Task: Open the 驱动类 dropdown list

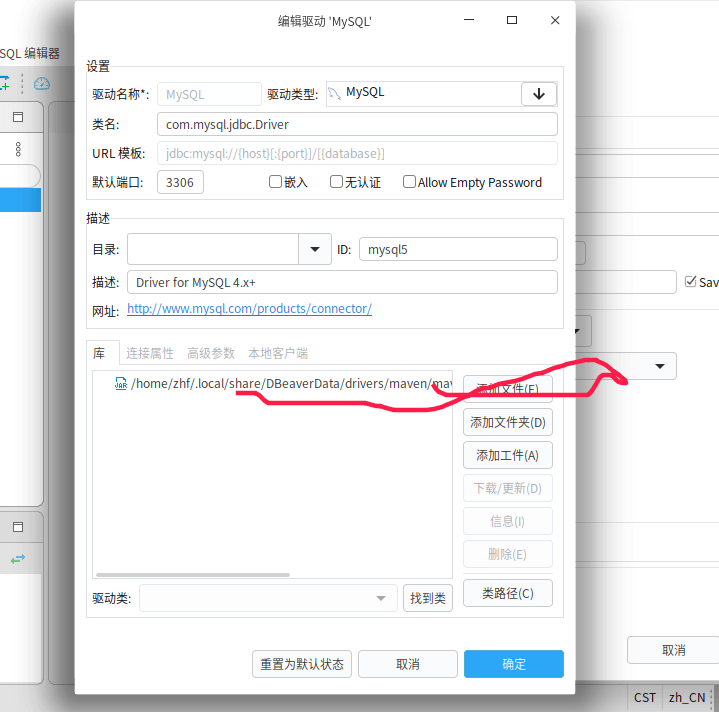Action: click(380, 598)
